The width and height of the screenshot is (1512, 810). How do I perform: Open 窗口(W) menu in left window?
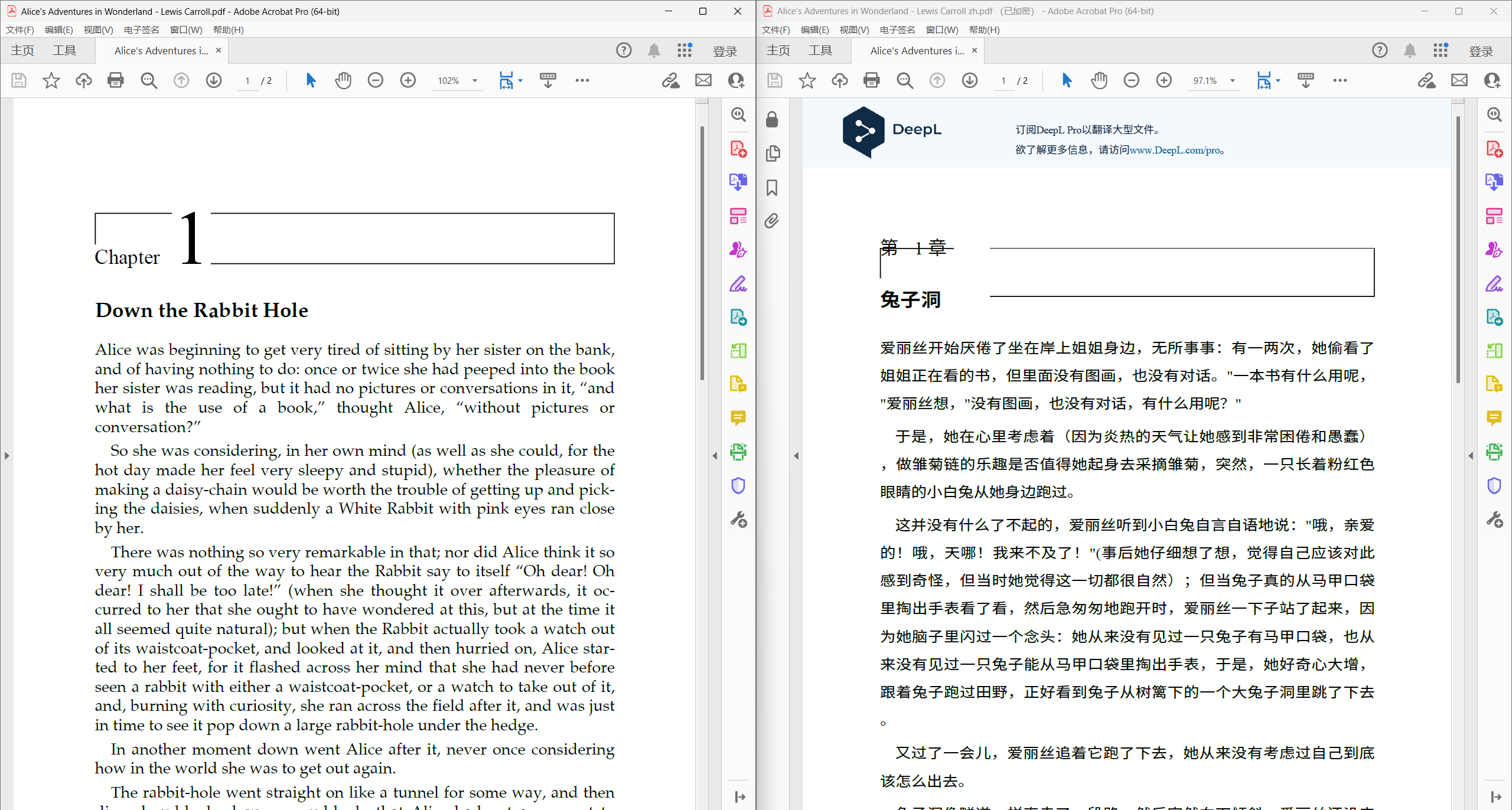[x=186, y=30]
